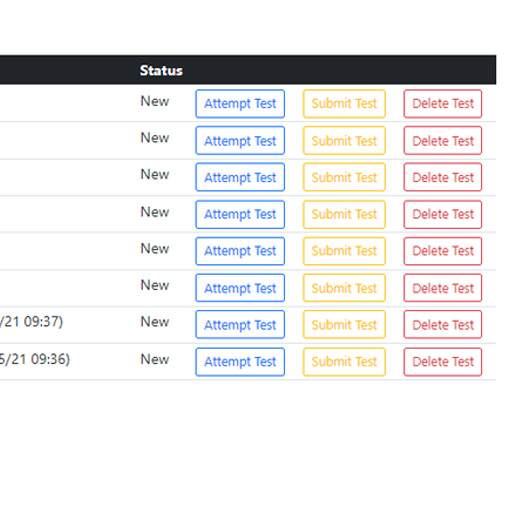Click Delete Test in the fifth row
This screenshot has width=512, height=512.
[443, 251]
